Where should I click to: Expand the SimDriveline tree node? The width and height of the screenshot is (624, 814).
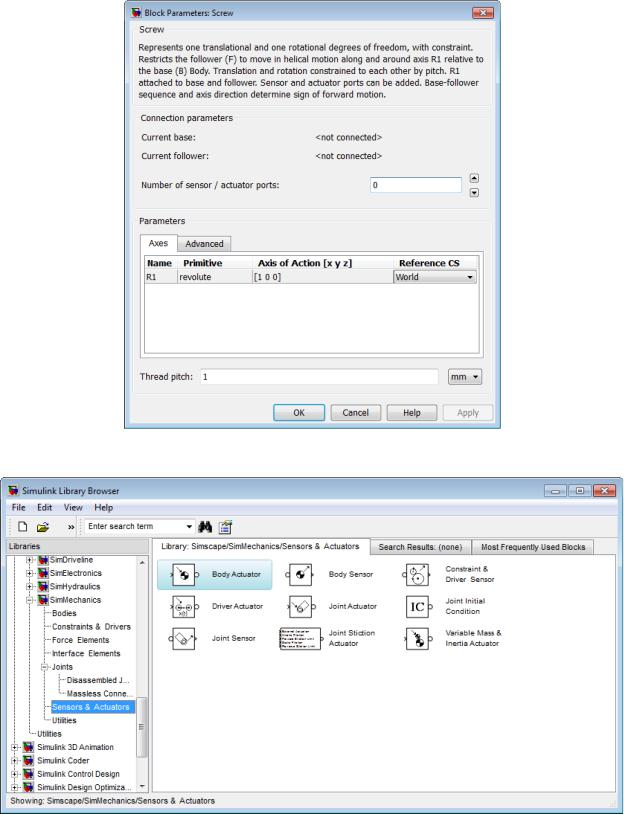tap(30, 560)
